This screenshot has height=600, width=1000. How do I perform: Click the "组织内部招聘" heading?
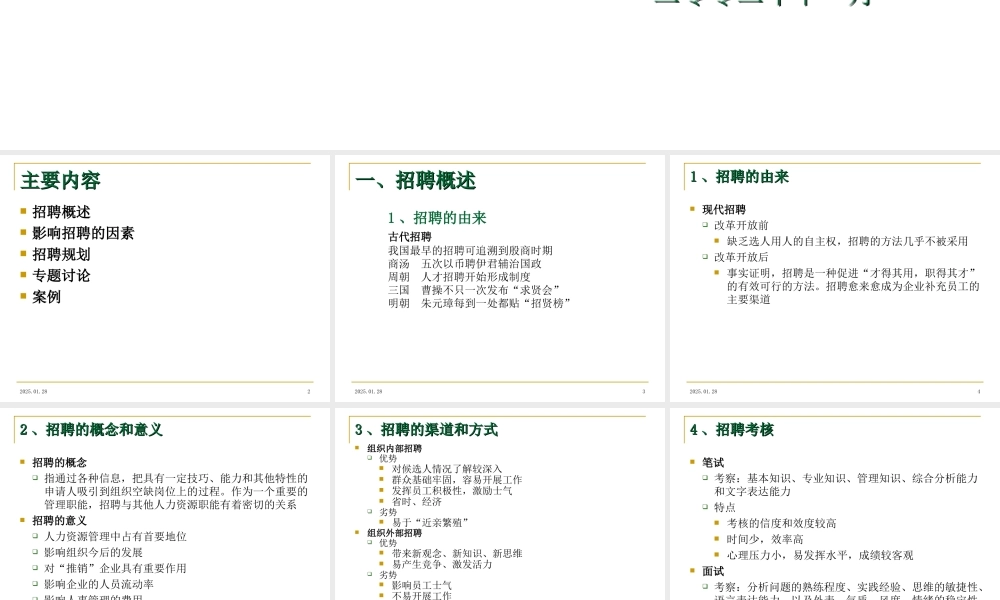[x=393, y=447]
